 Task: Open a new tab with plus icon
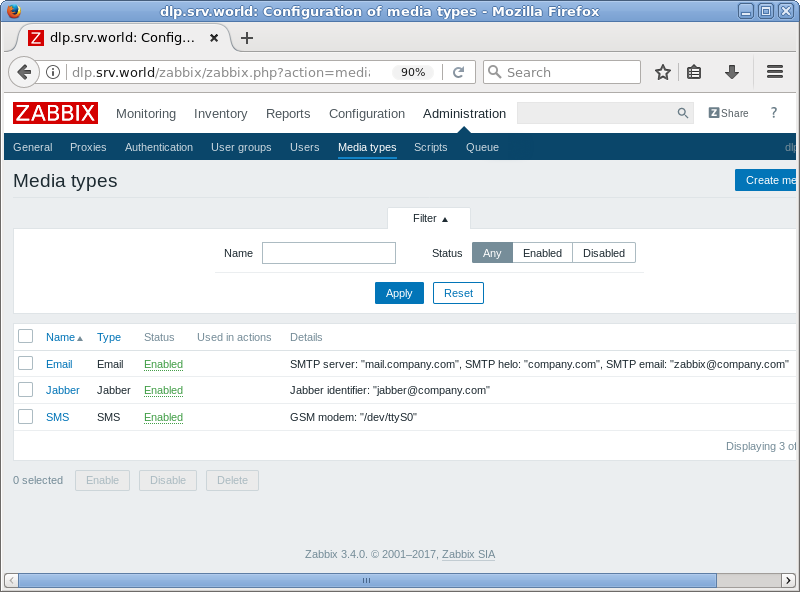tap(247, 38)
